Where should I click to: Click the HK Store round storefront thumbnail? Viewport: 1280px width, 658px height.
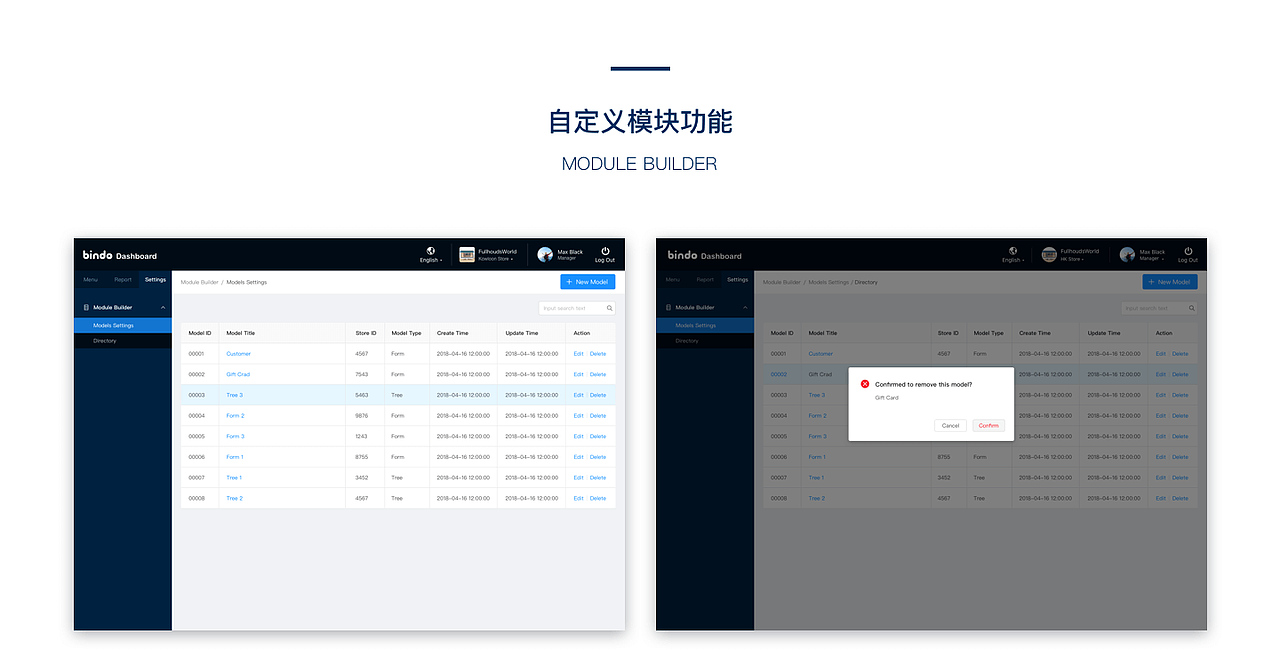coord(1049,255)
